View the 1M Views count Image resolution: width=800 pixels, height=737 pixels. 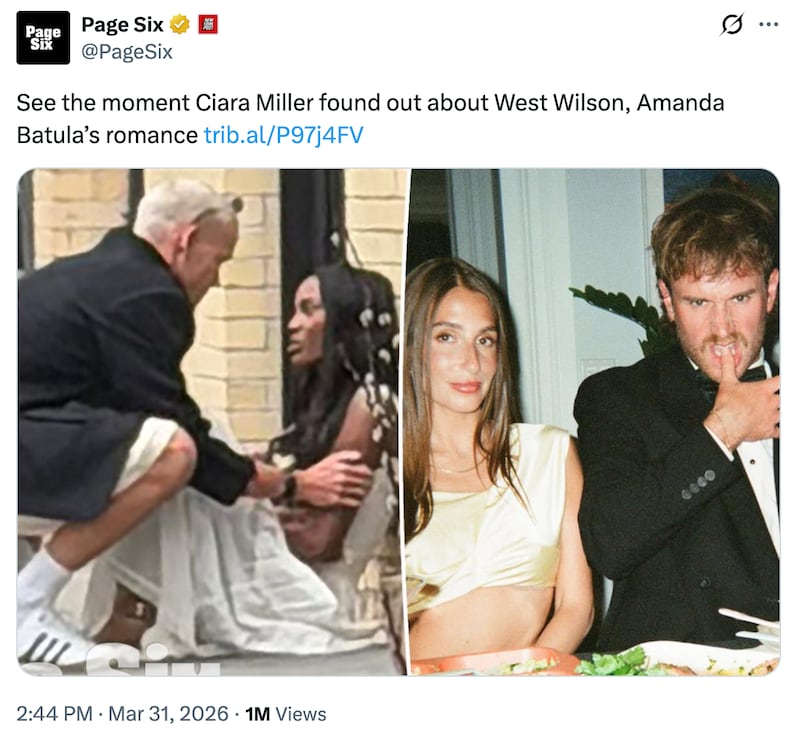pyautogui.click(x=286, y=714)
